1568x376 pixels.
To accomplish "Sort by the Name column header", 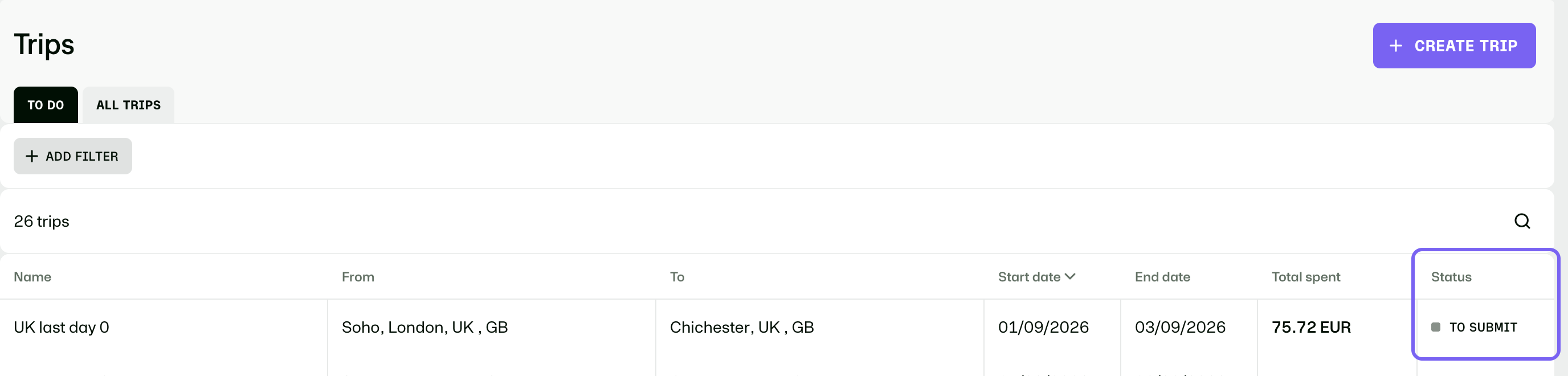I will (32, 277).
